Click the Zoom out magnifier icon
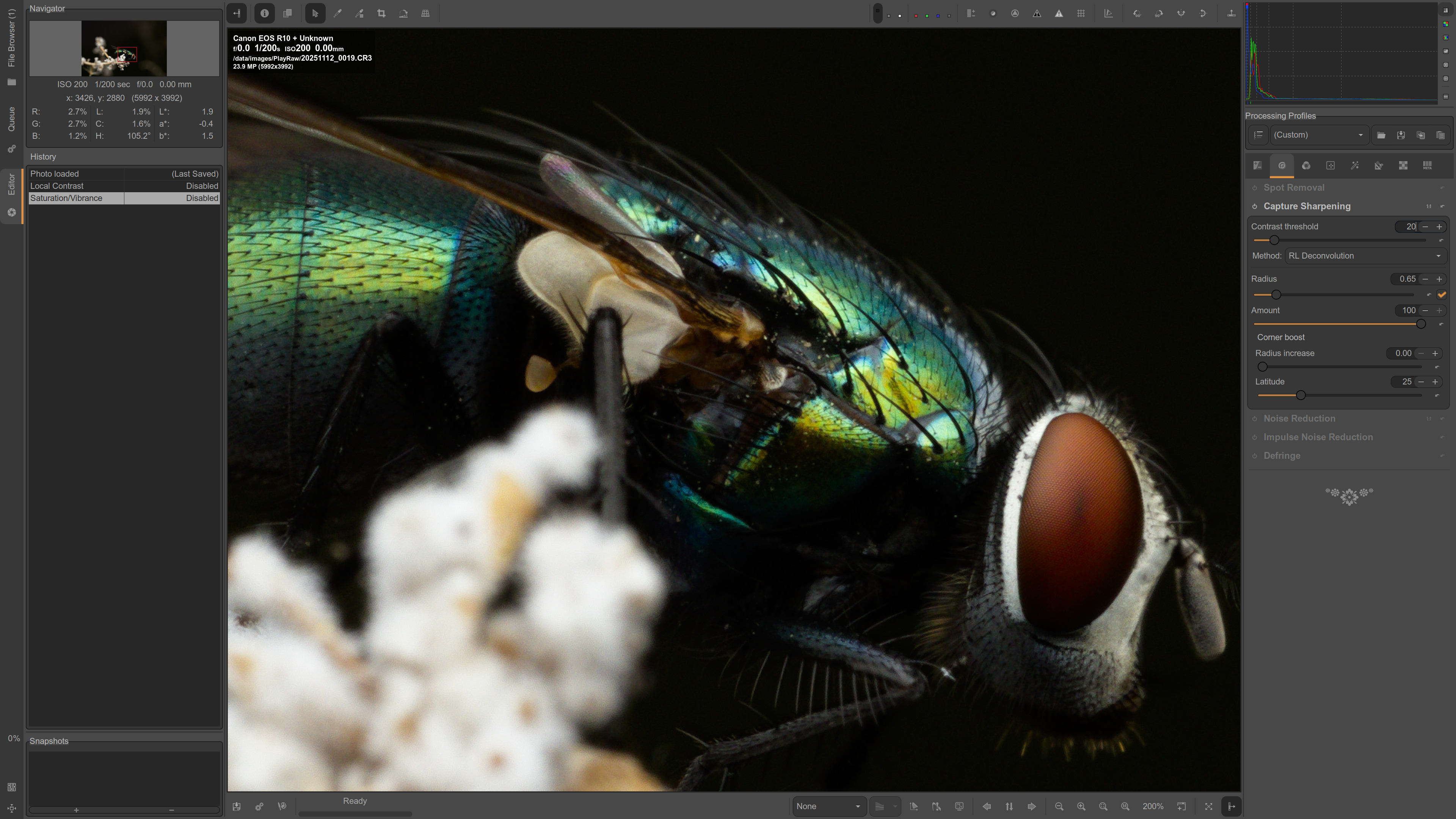The width and height of the screenshot is (1456, 819). [x=1059, y=806]
